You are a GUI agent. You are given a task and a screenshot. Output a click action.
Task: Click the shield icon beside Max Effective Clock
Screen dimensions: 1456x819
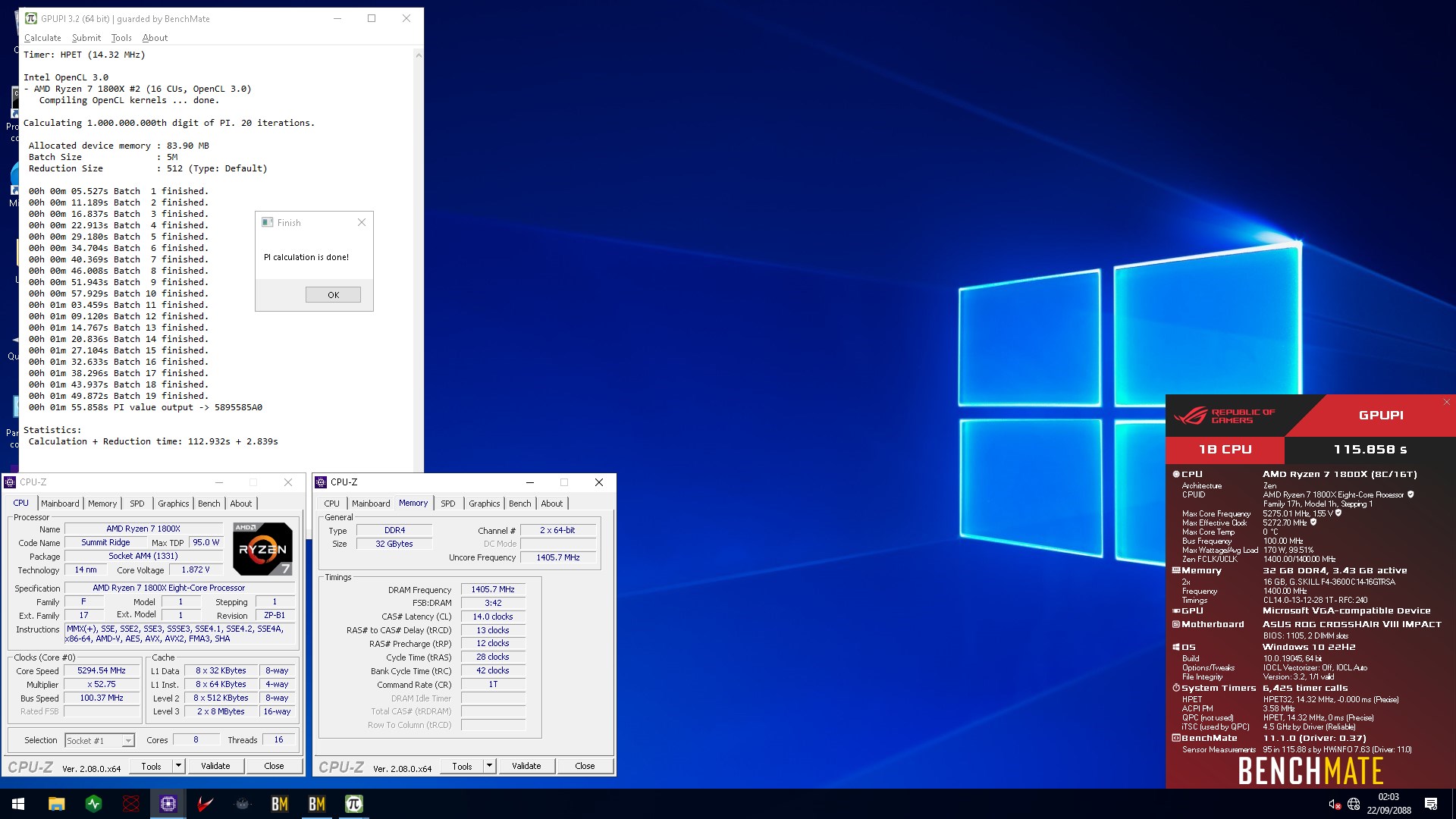click(x=1313, y=522)
